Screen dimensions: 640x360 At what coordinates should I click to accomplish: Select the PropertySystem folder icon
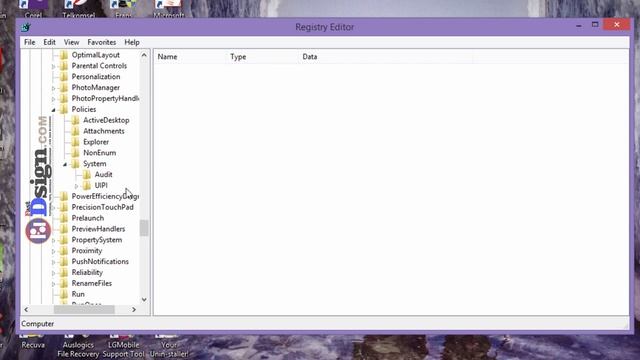click(x=64, y=240)
